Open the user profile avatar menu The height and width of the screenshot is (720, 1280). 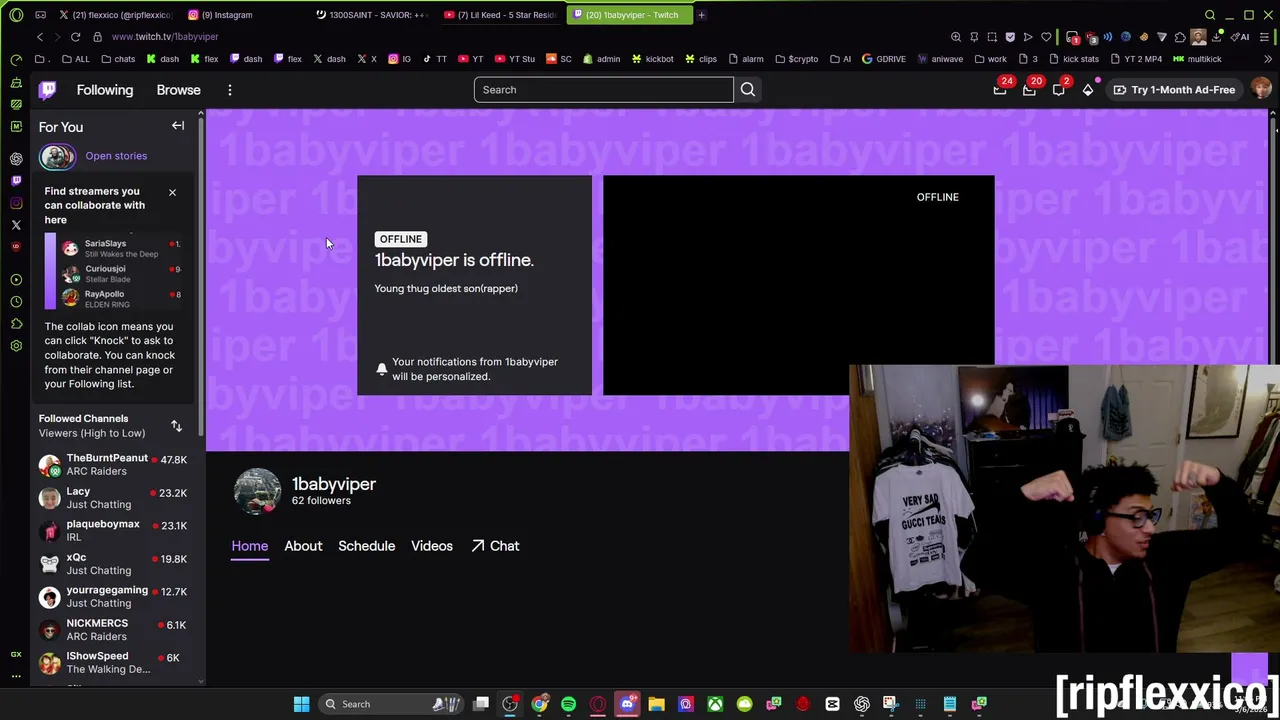tap(1261, 90)
